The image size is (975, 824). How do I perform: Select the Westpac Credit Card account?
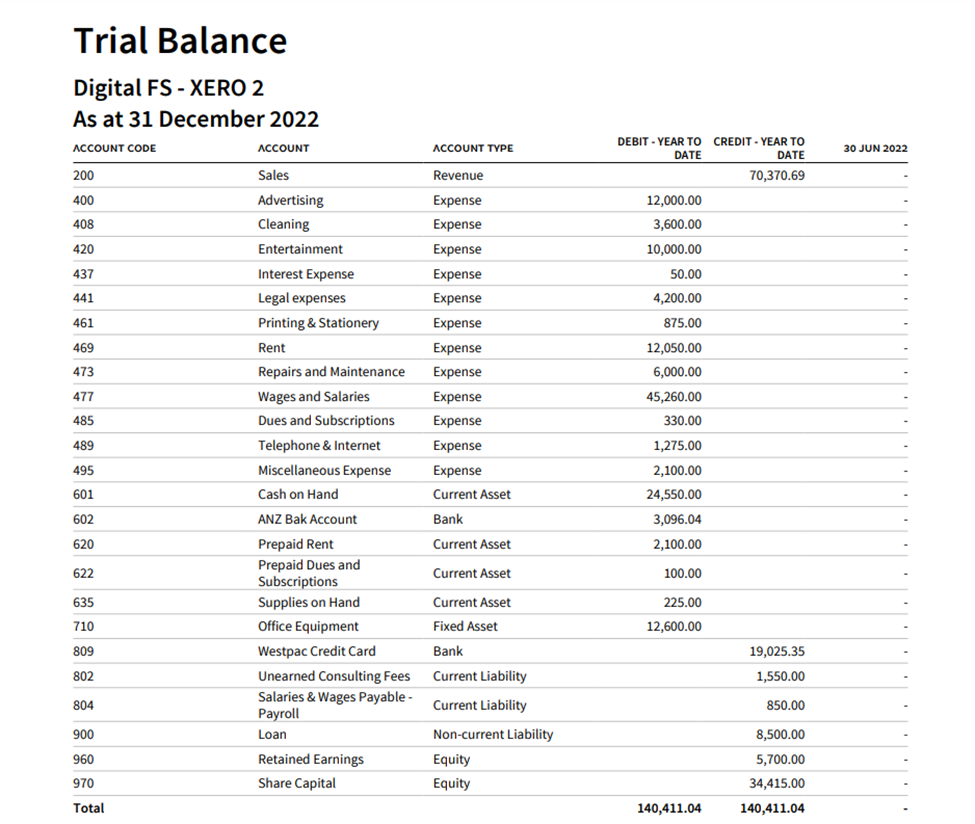pos(316,651)
